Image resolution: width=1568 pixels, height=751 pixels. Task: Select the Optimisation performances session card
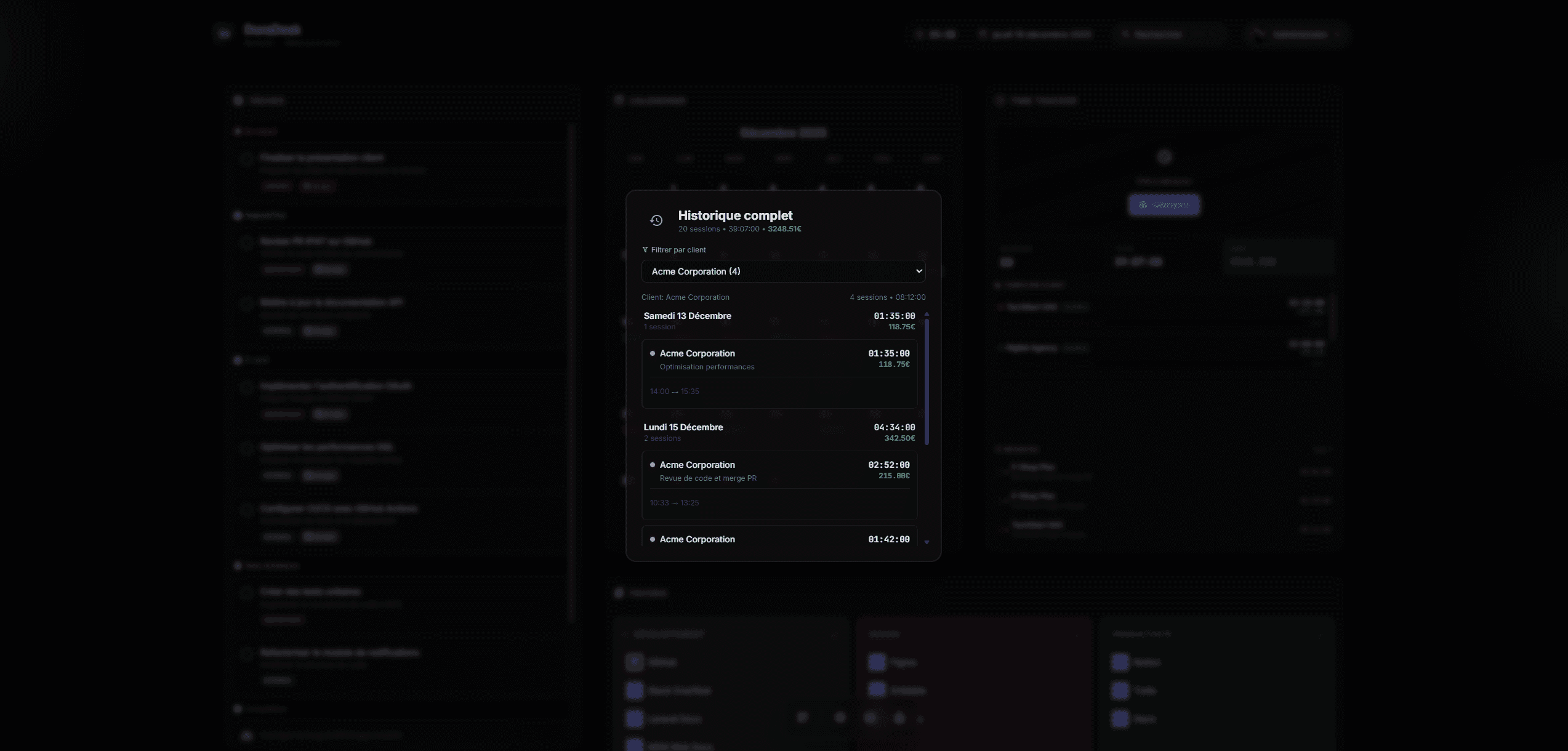click(x=779, y=374)
